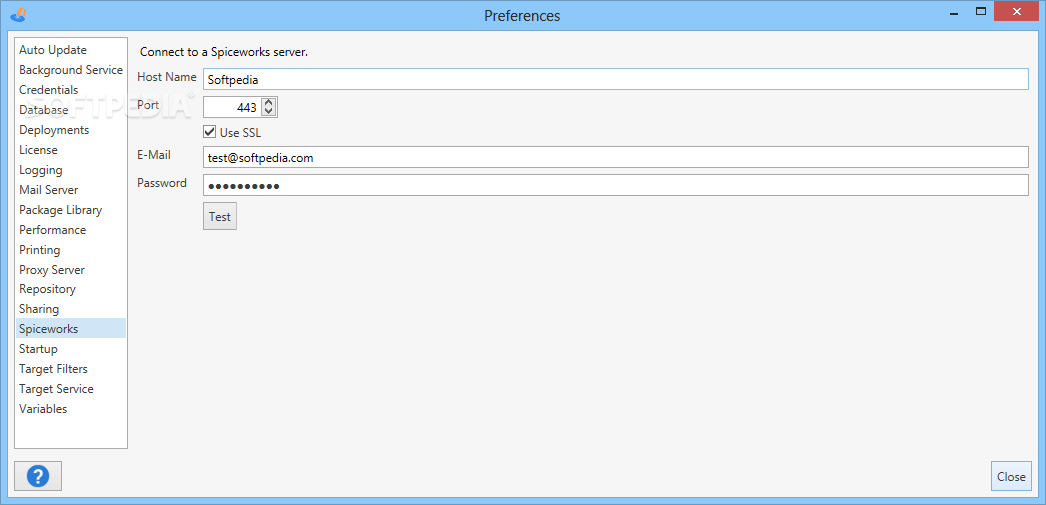This screenshot has height=505, width=1046.
Task: Close window with red X button
Action: 1017,11
